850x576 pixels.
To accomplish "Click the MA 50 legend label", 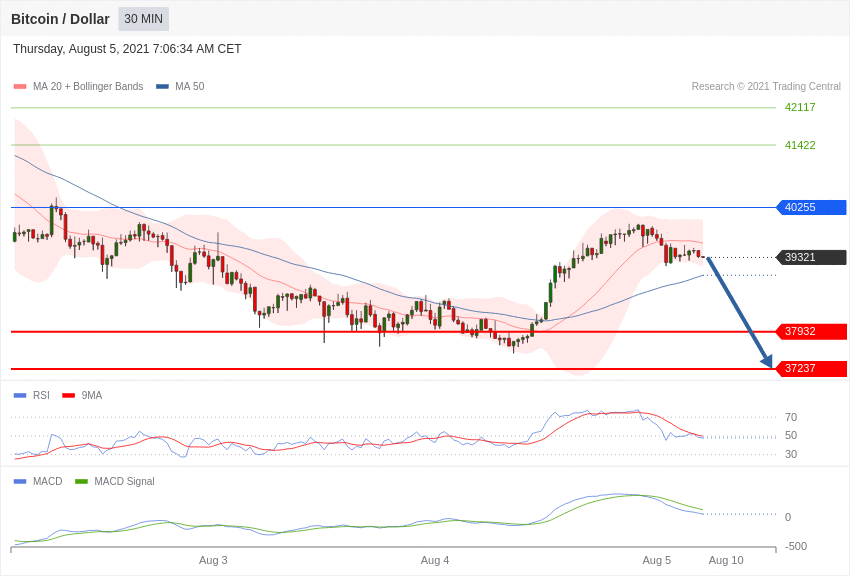I will 190,86.
